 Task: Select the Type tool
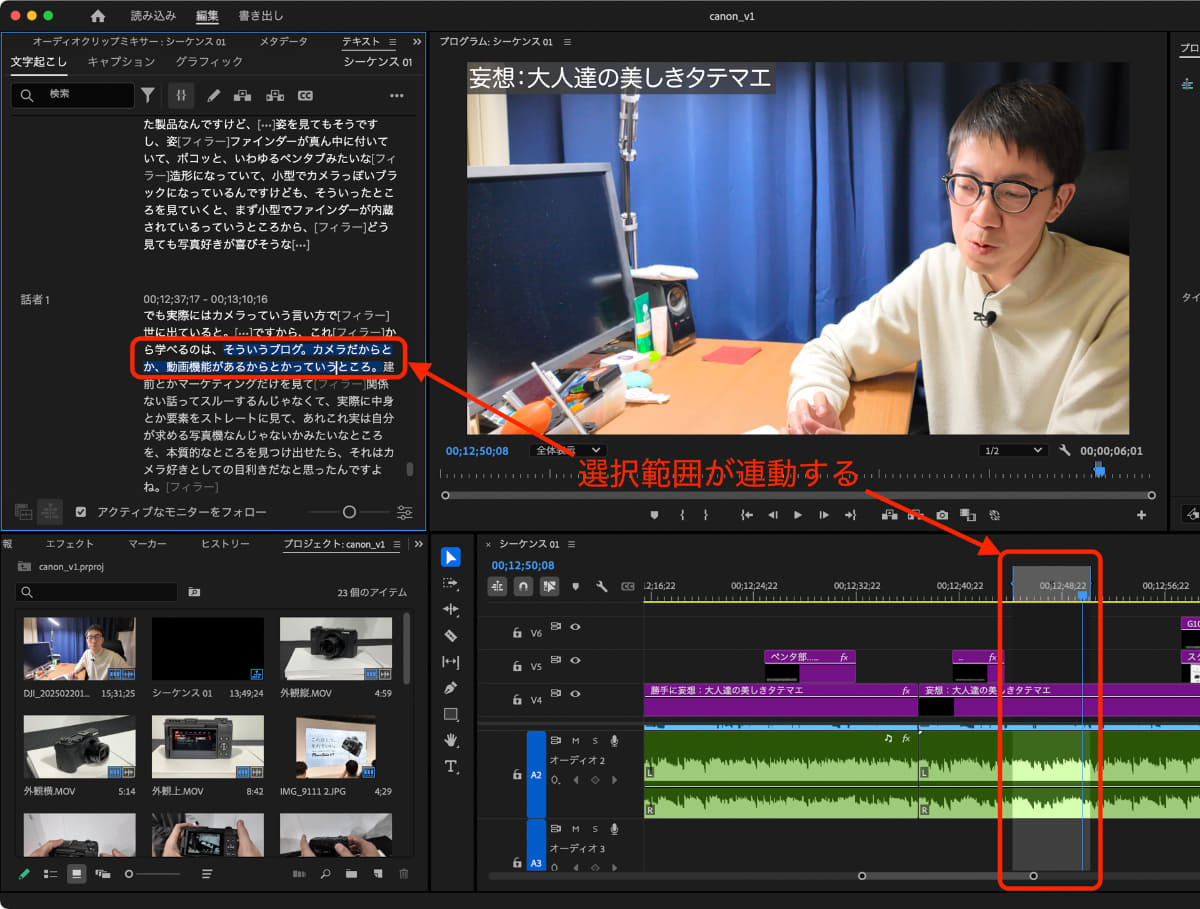(451, 766)
